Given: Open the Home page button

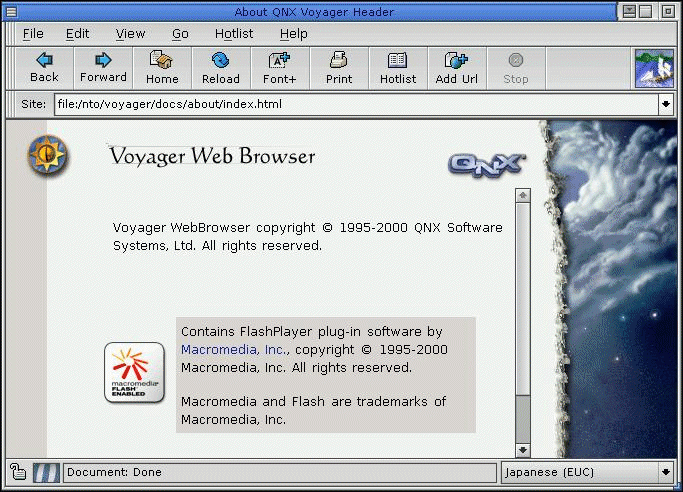Looking at the screenshot, I should tap(162, 68).
